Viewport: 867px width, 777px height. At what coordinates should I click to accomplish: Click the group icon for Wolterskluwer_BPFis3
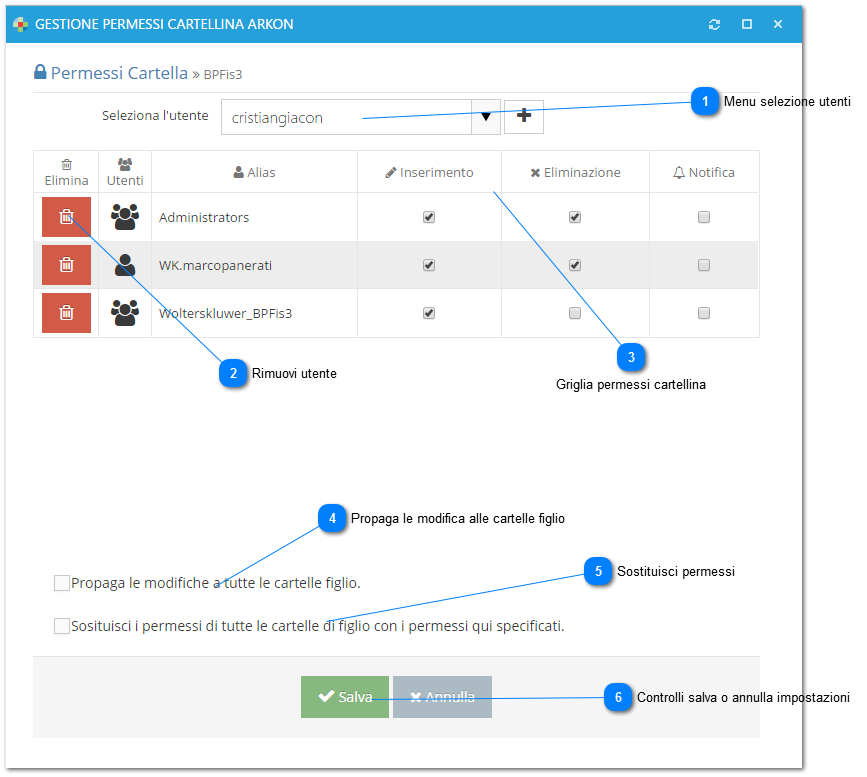point(125,313)
